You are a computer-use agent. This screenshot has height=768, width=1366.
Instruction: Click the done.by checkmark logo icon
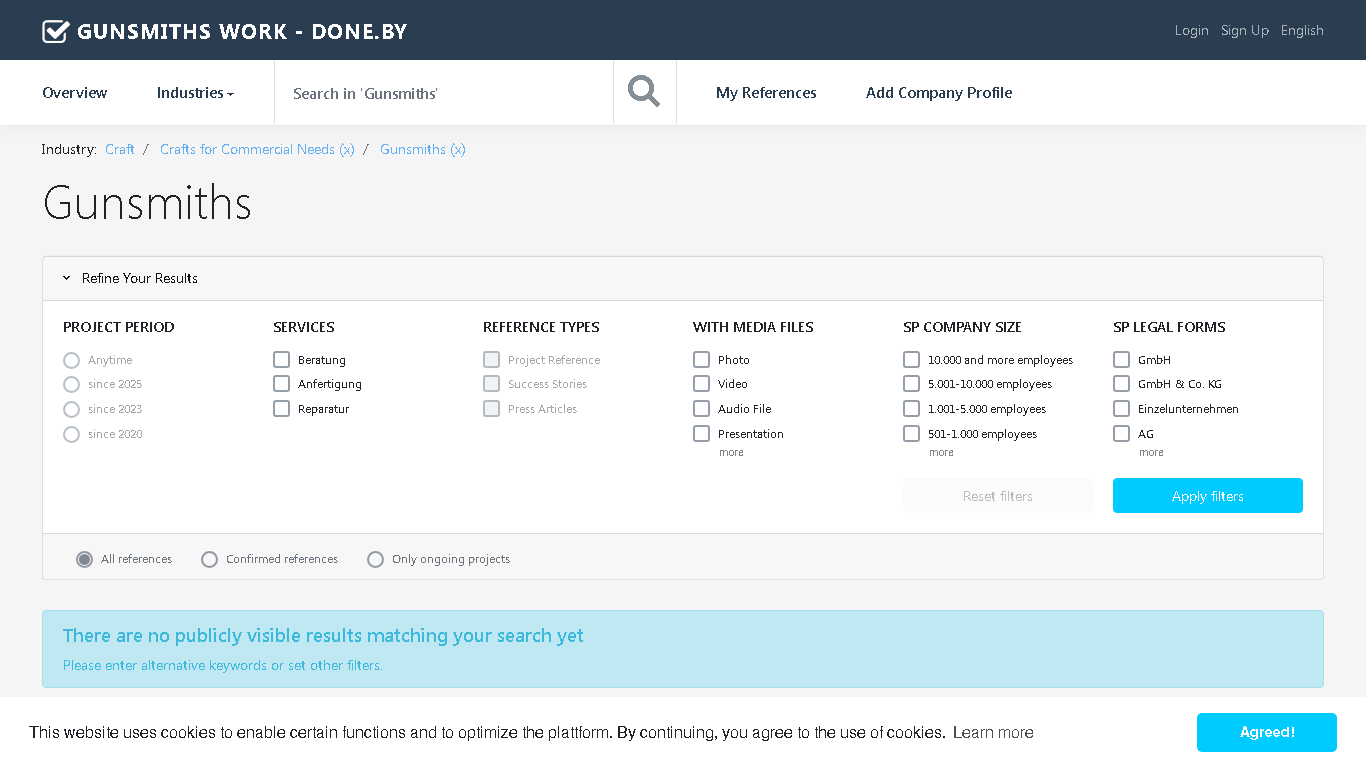coord(56,31)
